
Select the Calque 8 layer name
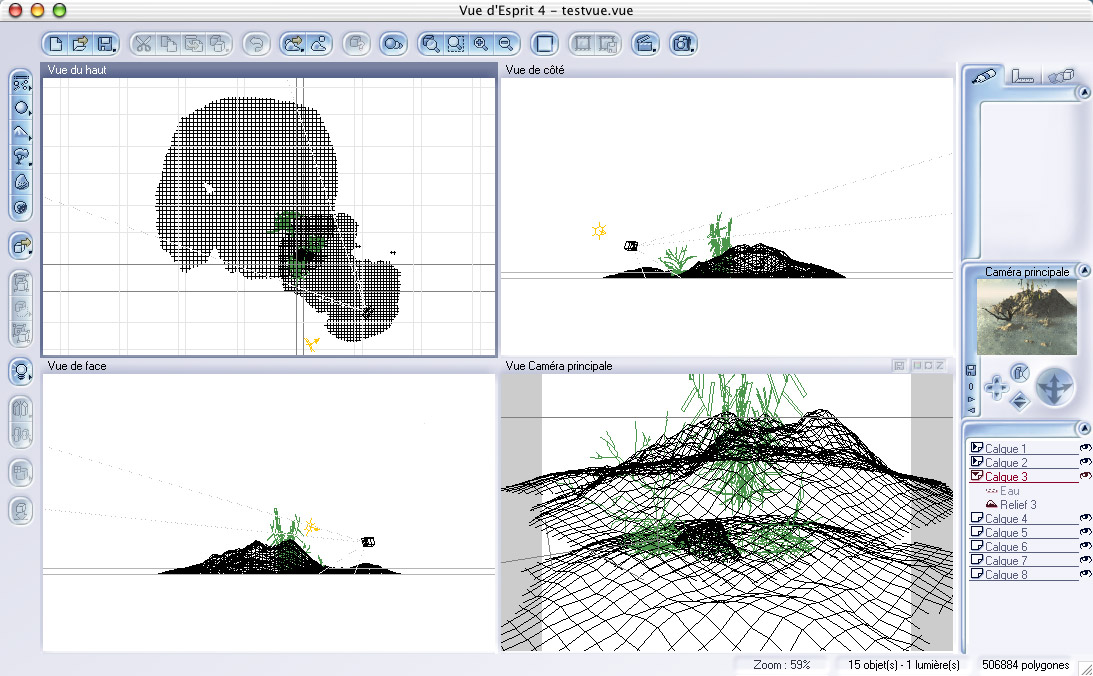point(1006,574)
